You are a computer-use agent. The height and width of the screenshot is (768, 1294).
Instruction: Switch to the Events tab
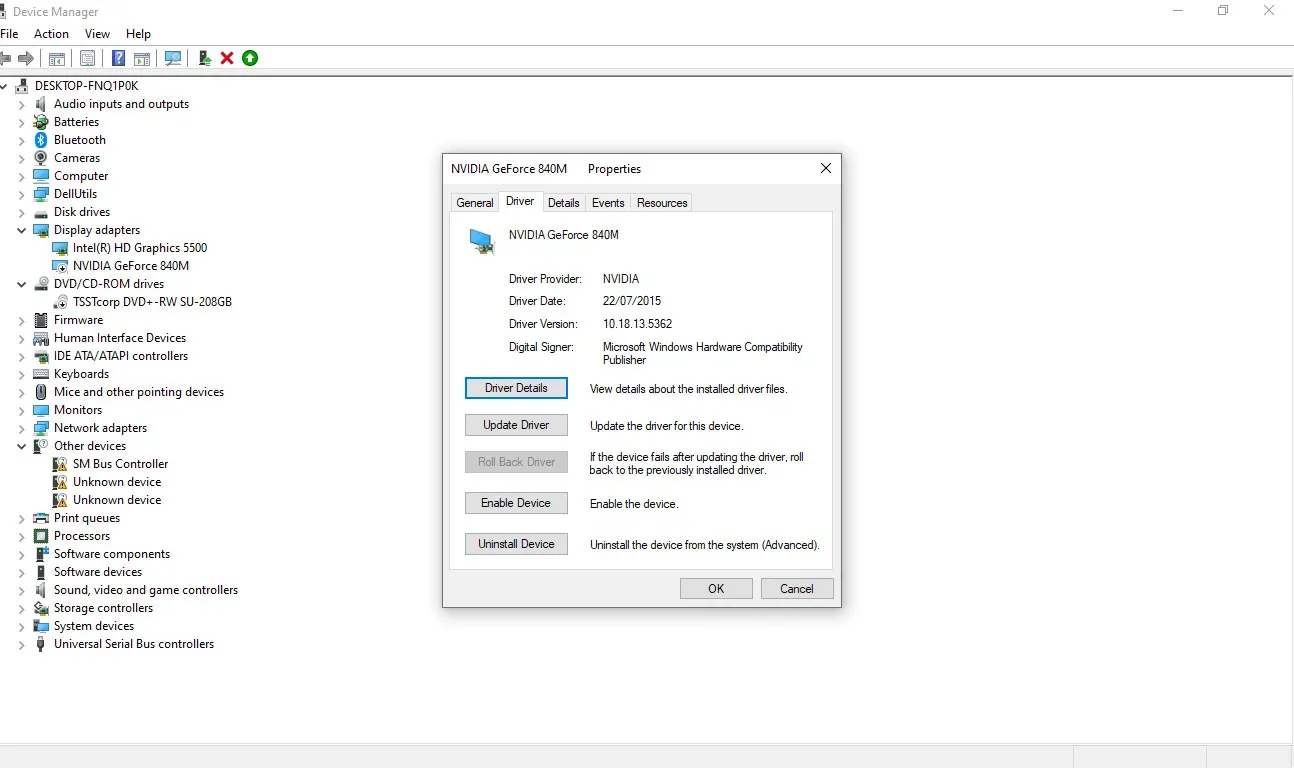click(608, 203)
